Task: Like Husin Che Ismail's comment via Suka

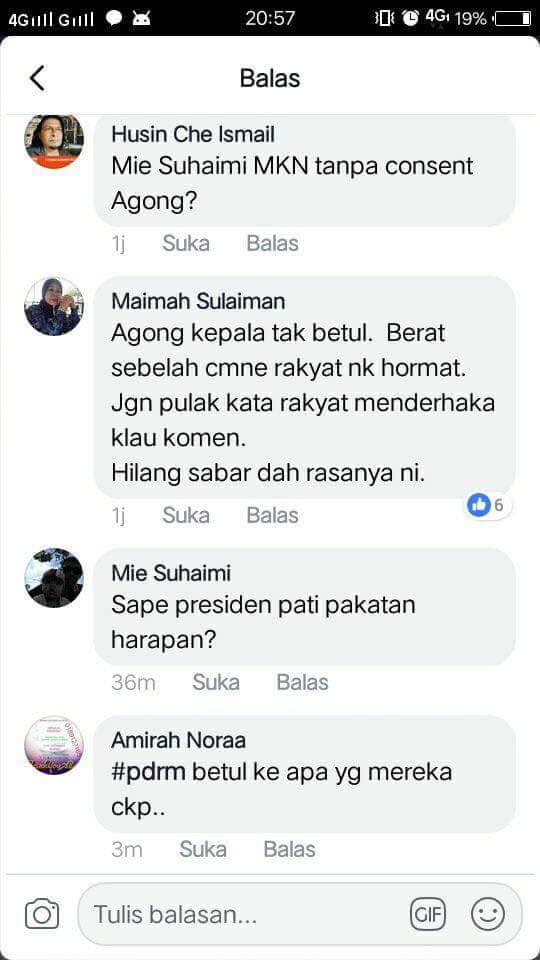Action: (x=186, y=244)
